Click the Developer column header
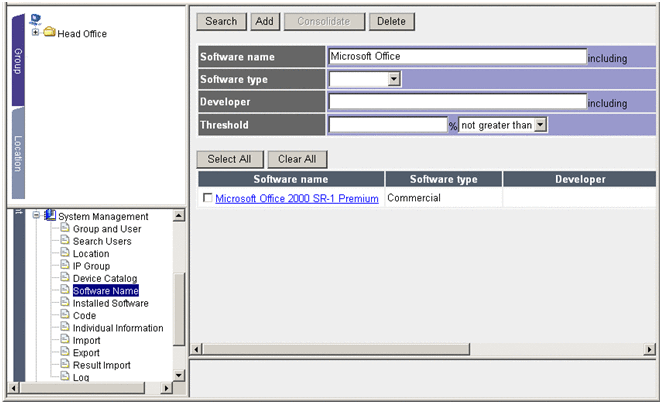 580,179
